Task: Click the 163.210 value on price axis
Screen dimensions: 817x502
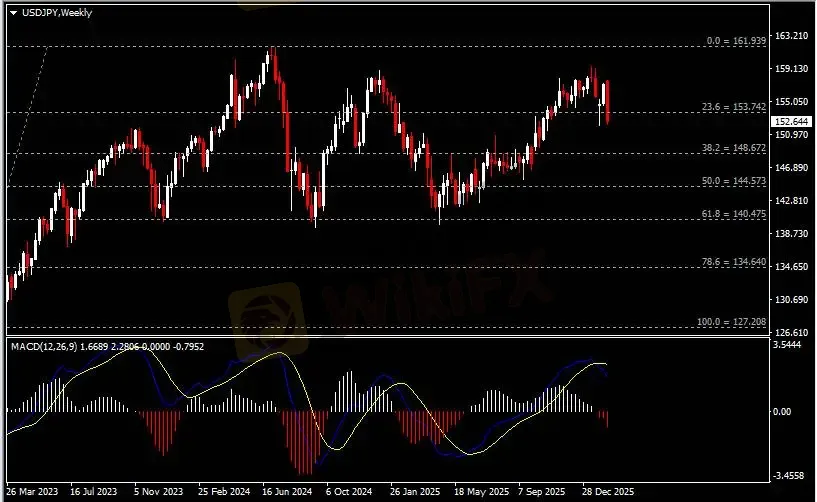Action: tap(791, 36)
